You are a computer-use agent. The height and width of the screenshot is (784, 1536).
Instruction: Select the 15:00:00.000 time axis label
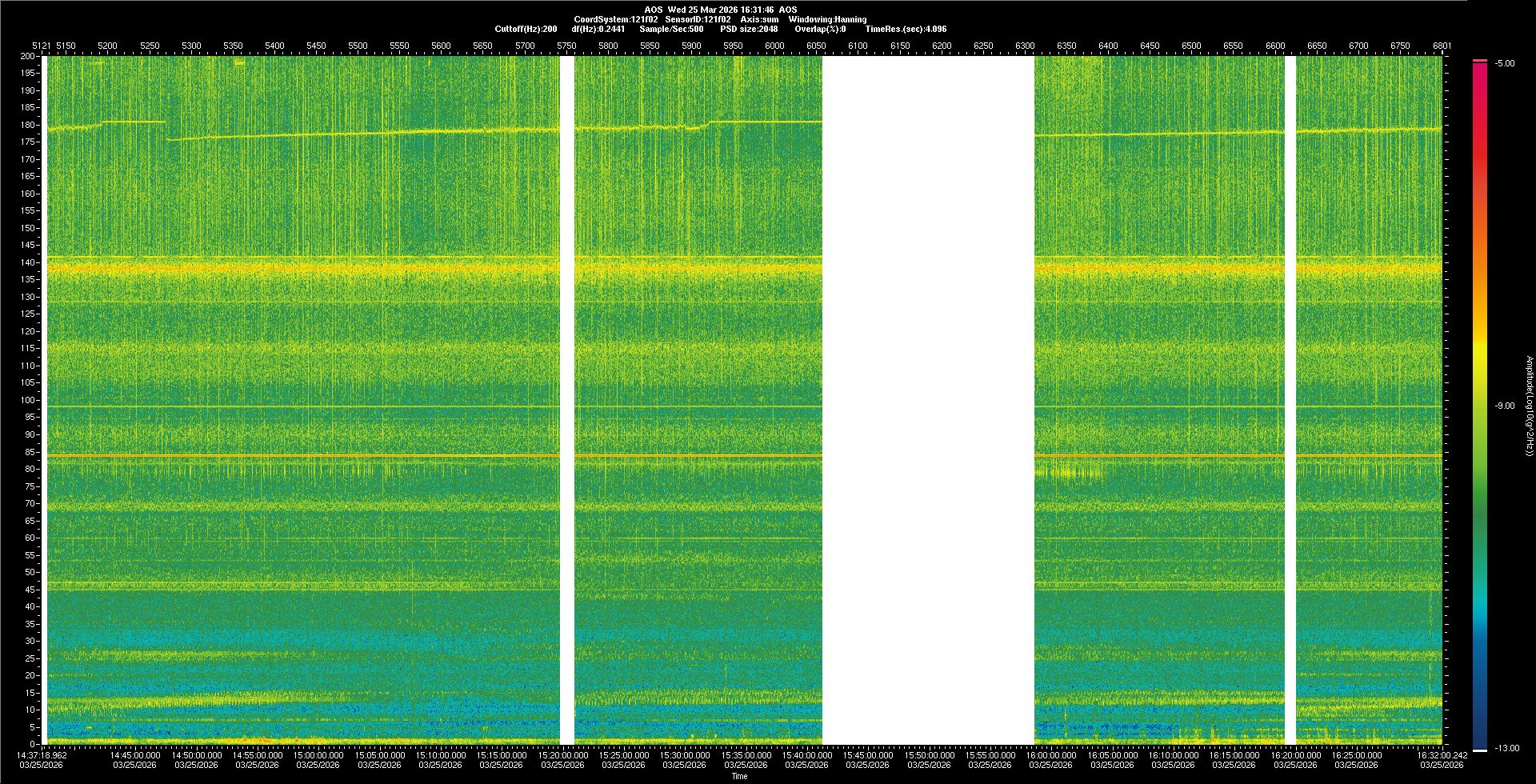pyautogui.click(x=318, y=754)
